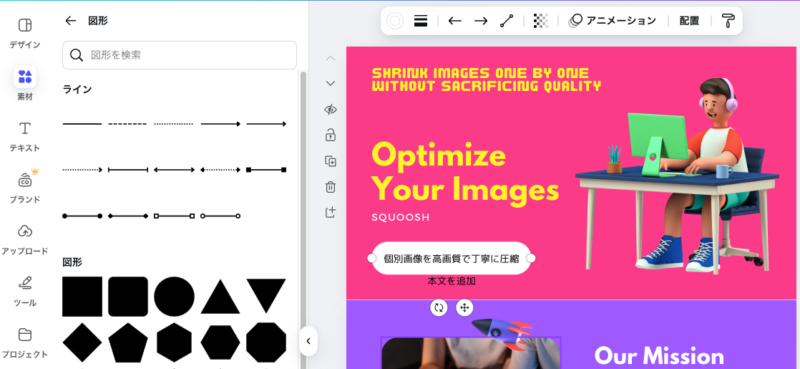Open the line start arrow options

point(455,21)
